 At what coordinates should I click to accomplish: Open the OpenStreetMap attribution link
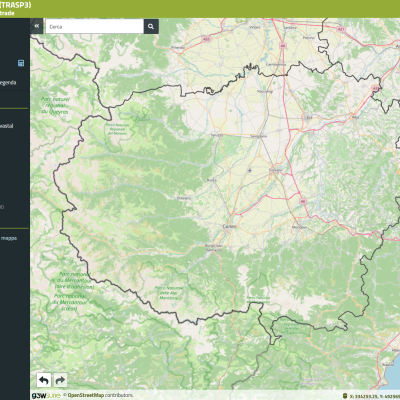point(86,395)
